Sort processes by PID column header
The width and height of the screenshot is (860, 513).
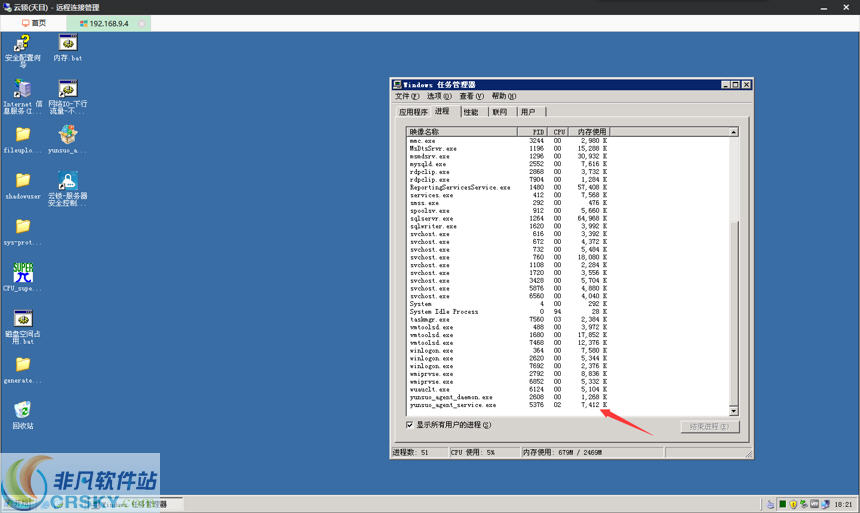coord(536,132)
